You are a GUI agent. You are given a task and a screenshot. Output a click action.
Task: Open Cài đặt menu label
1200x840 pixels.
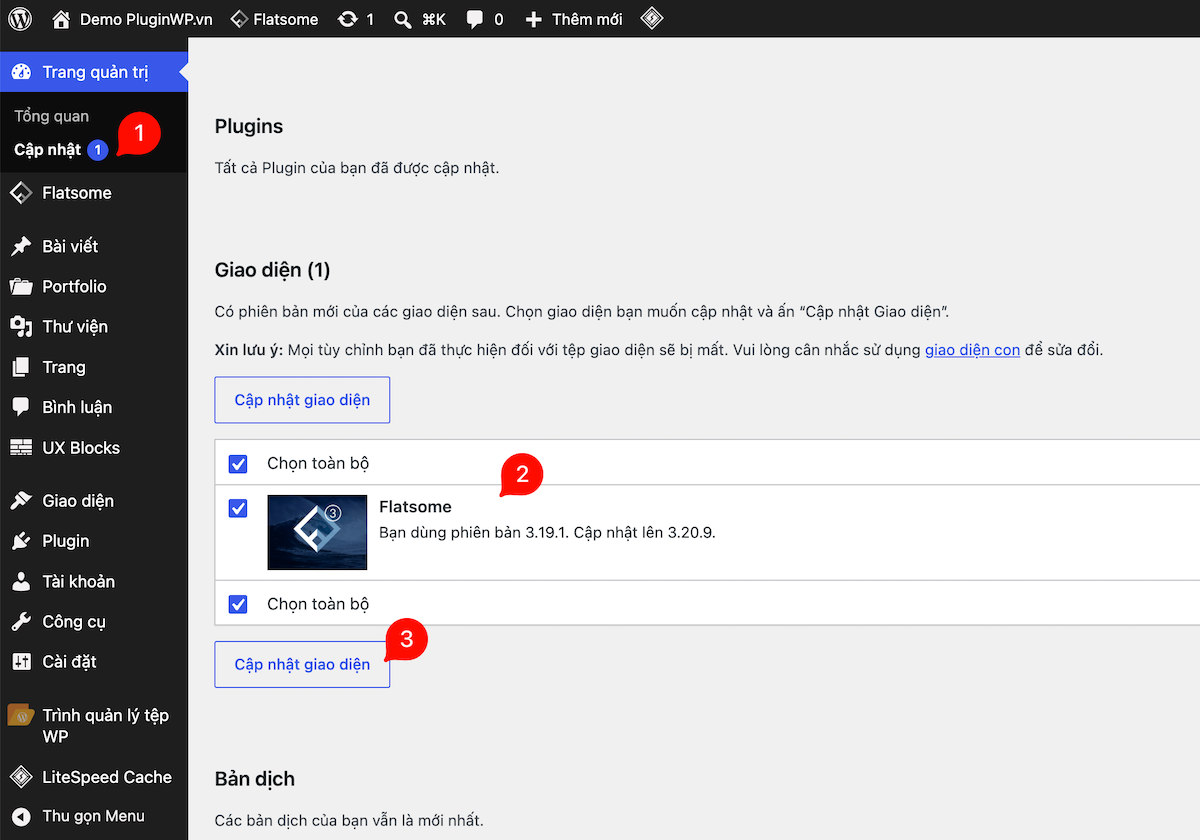pos(69,662)
